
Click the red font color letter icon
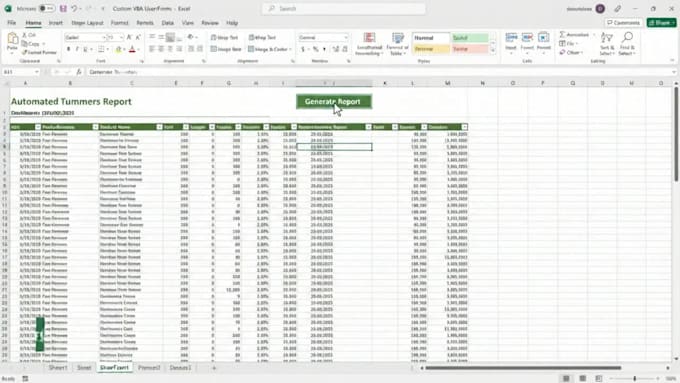click(x=132, y=49)
